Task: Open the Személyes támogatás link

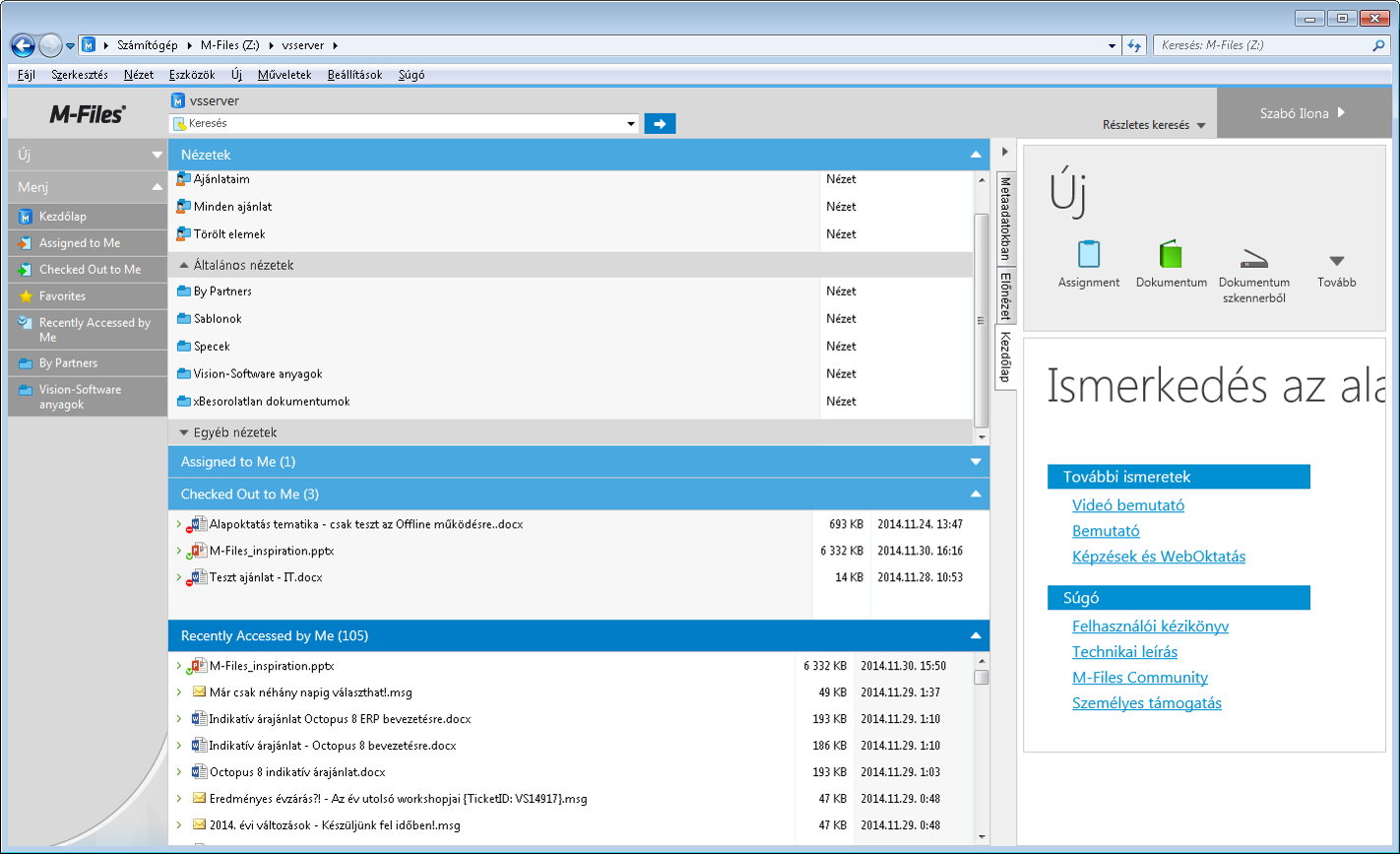Action: pos(1147,703)
